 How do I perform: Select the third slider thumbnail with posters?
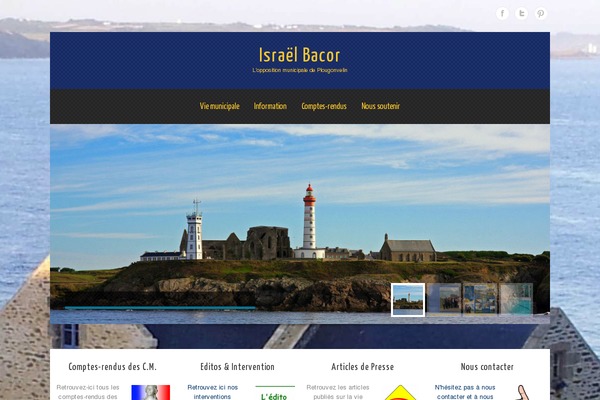(480, 299)
